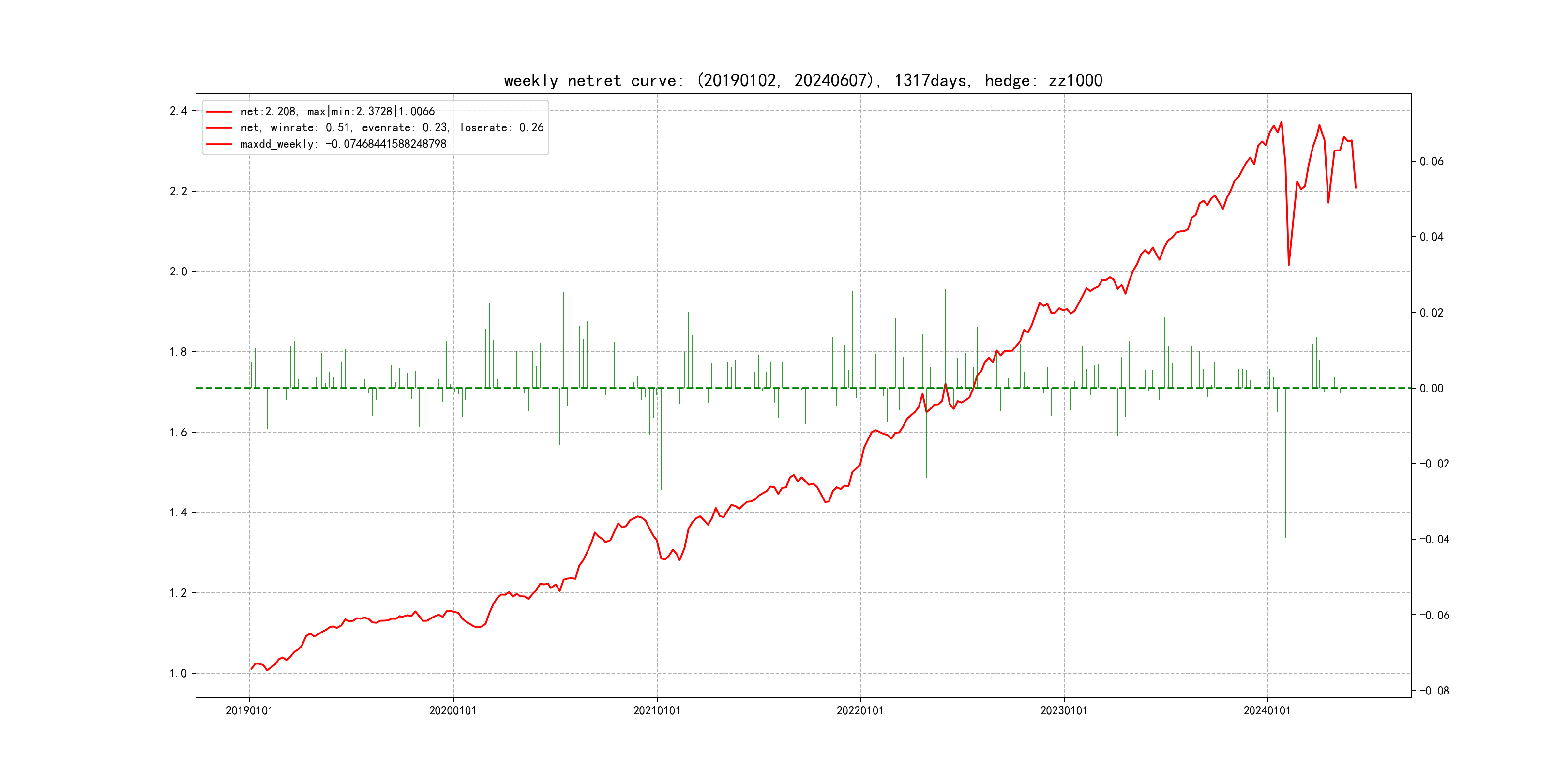Click the red line beside winrate legend entry

[x=219, y=128]
